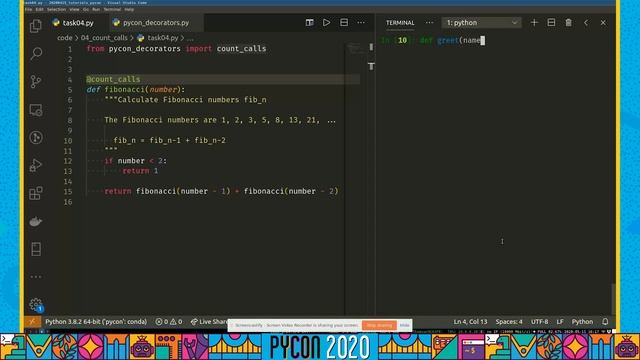Open the File menu

click(x=28, y=9)
